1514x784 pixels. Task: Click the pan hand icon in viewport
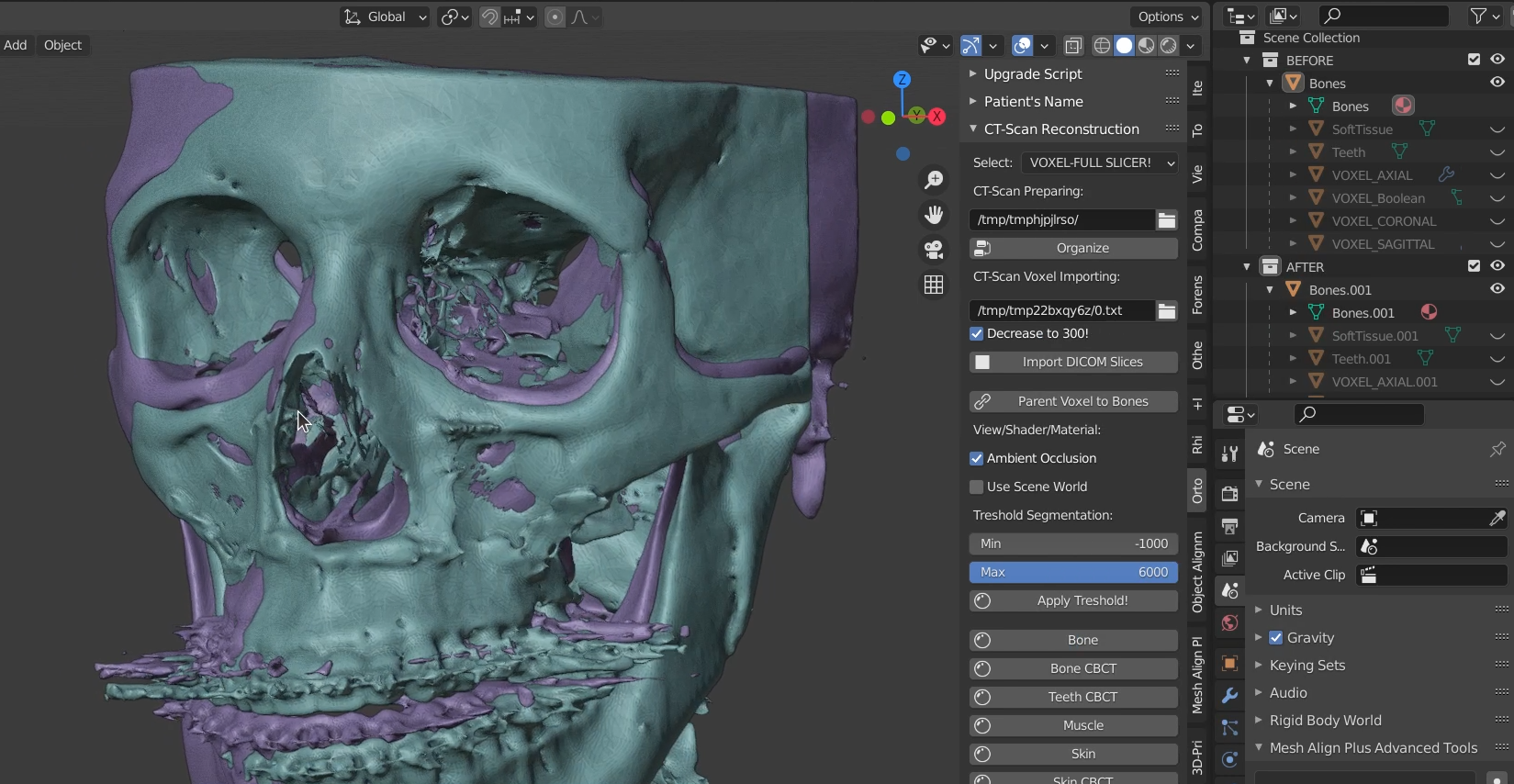(x=934, y=215)
